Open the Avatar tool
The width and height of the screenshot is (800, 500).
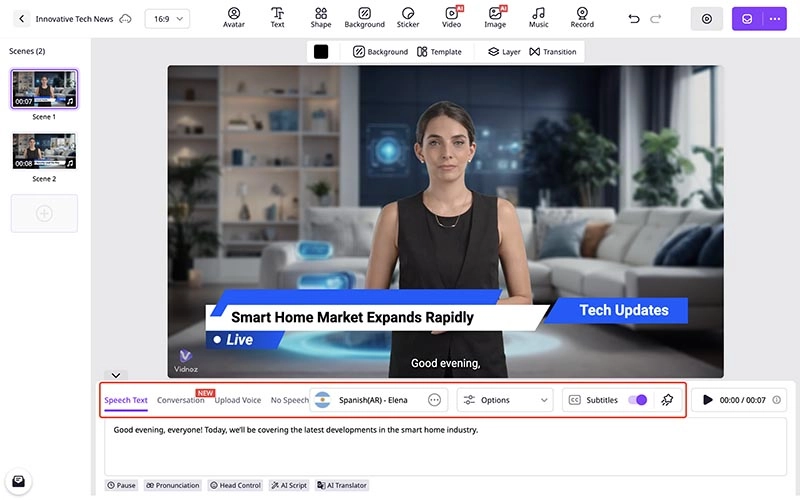(x=234, y=17)
